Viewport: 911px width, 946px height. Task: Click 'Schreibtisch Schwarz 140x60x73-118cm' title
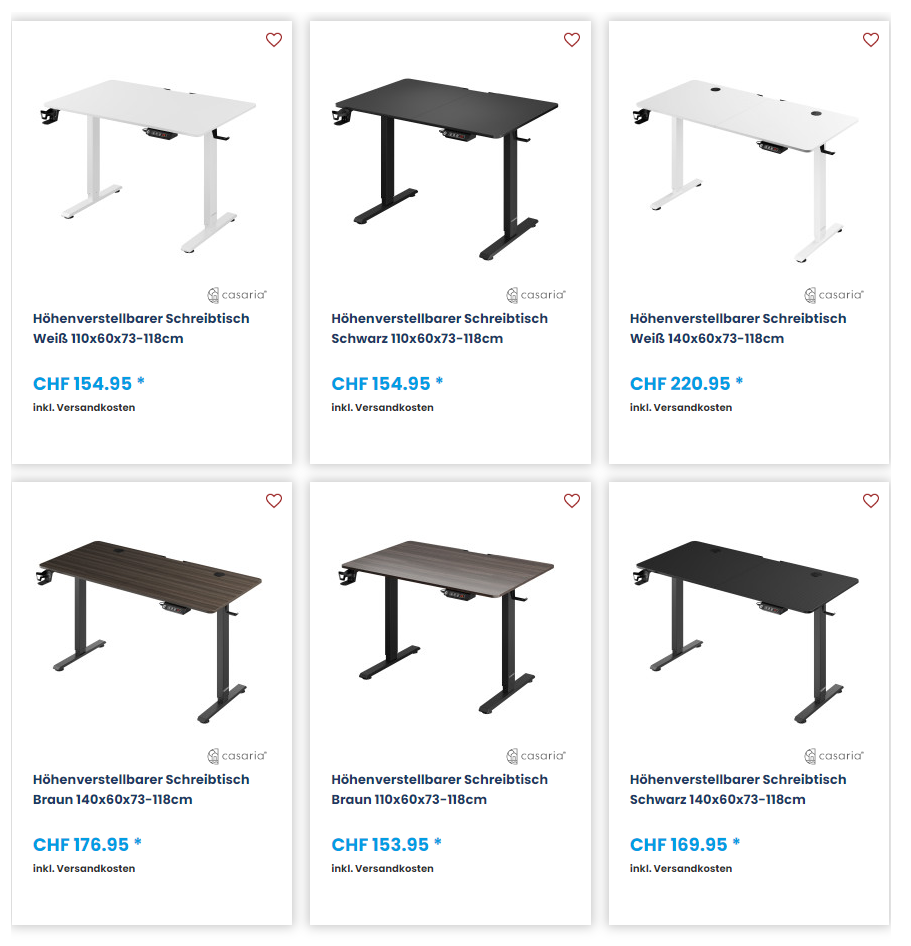(738, 789)
